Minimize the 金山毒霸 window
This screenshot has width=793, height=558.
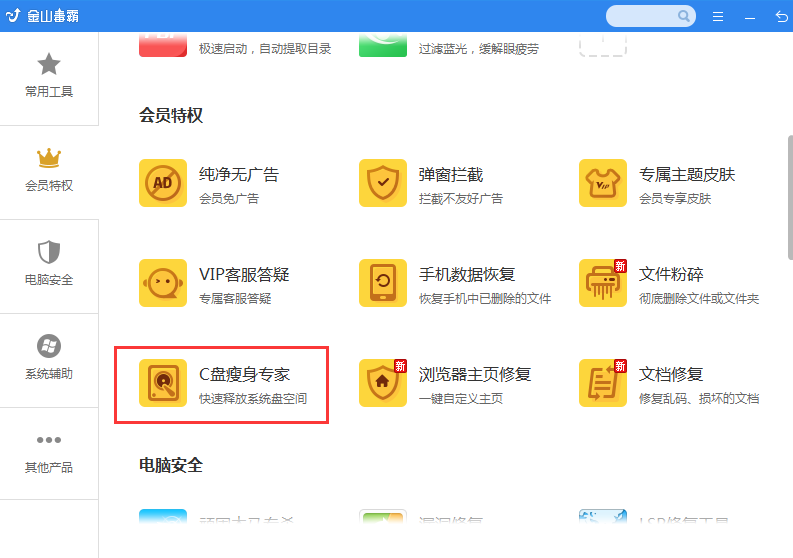(750, 18)
